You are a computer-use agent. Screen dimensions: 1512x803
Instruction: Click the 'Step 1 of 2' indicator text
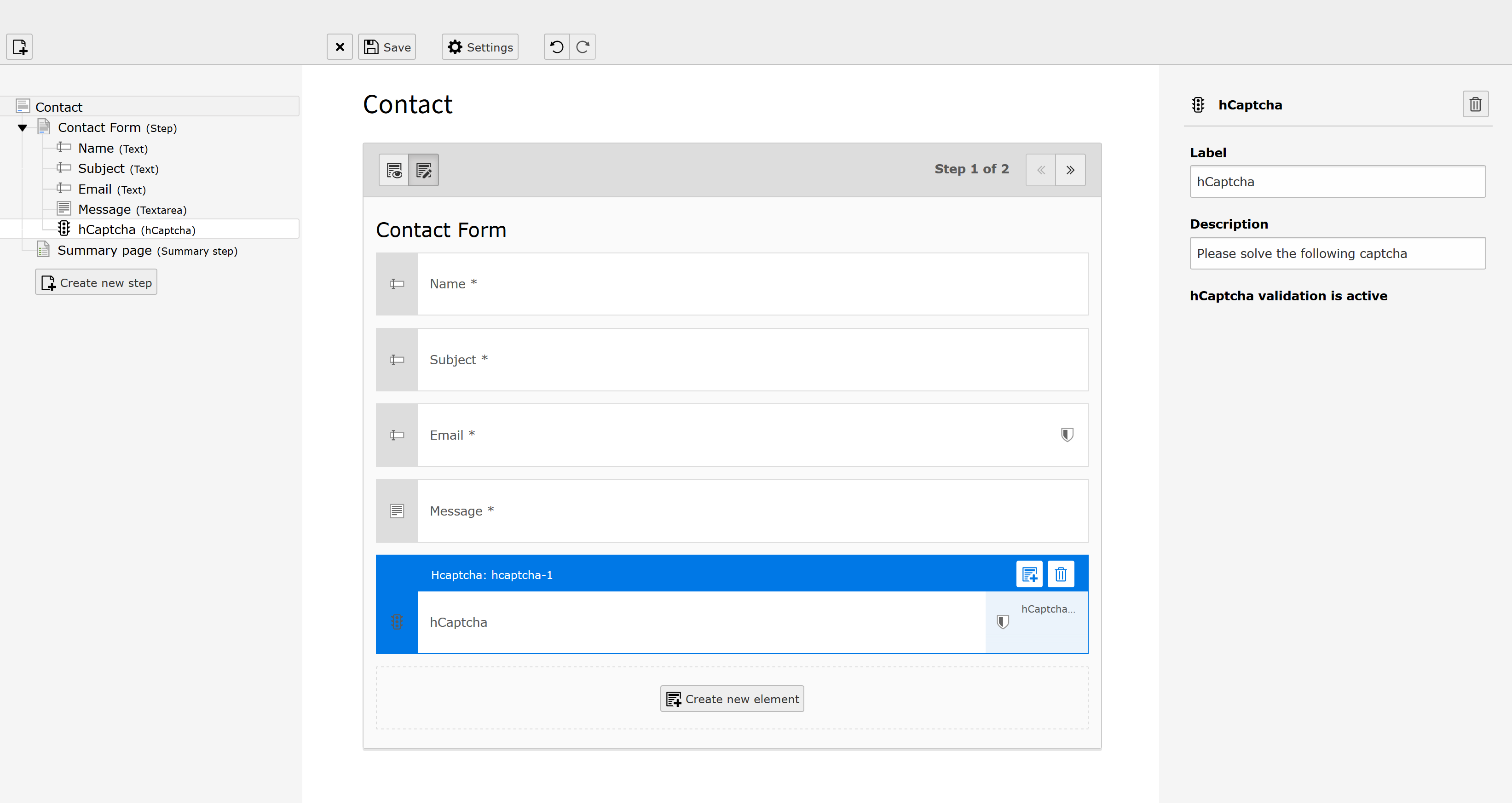point(971,169)
